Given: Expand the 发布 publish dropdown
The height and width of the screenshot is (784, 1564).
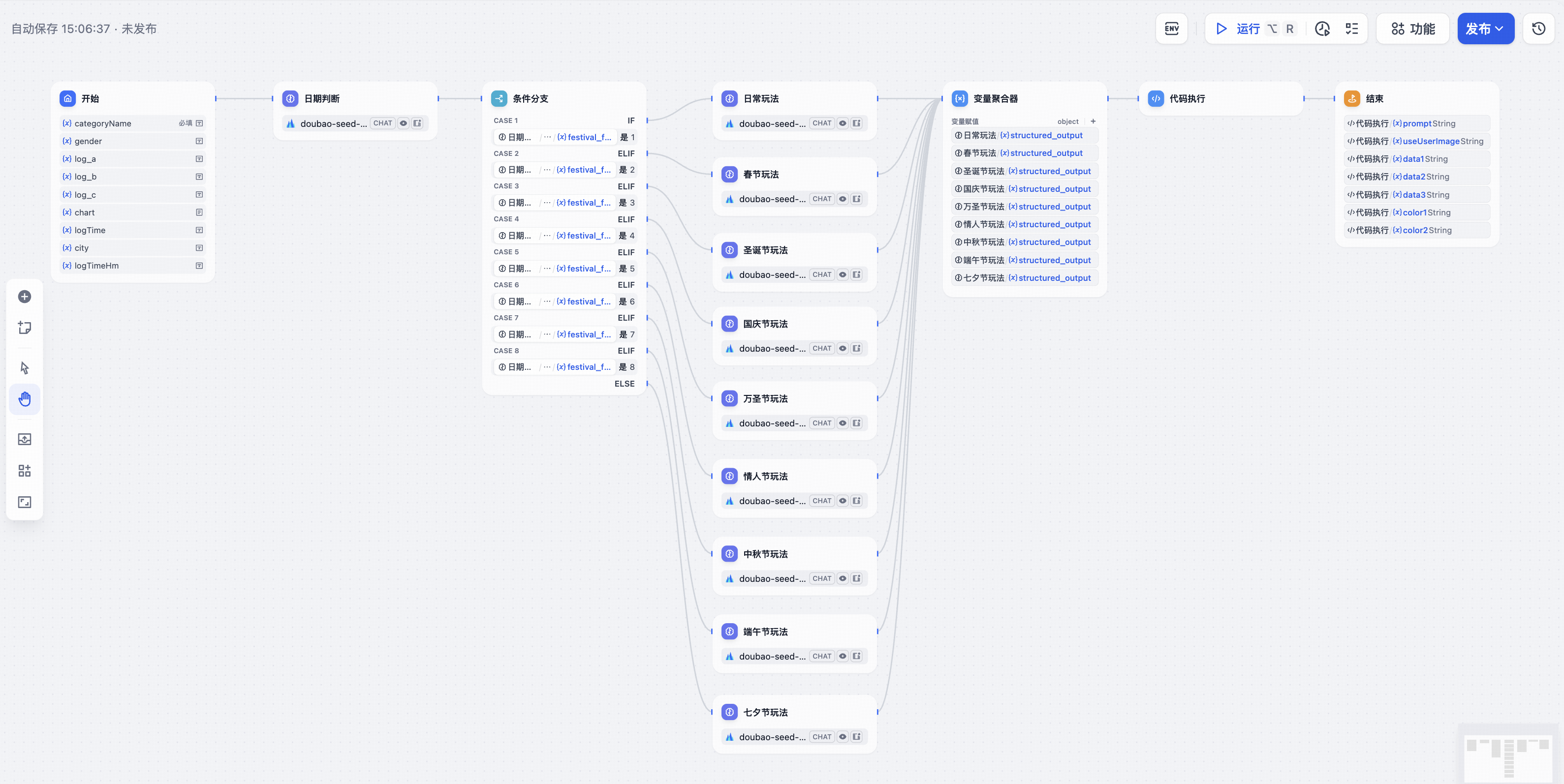Looking at the screenshot, I should coord(1485,29).
